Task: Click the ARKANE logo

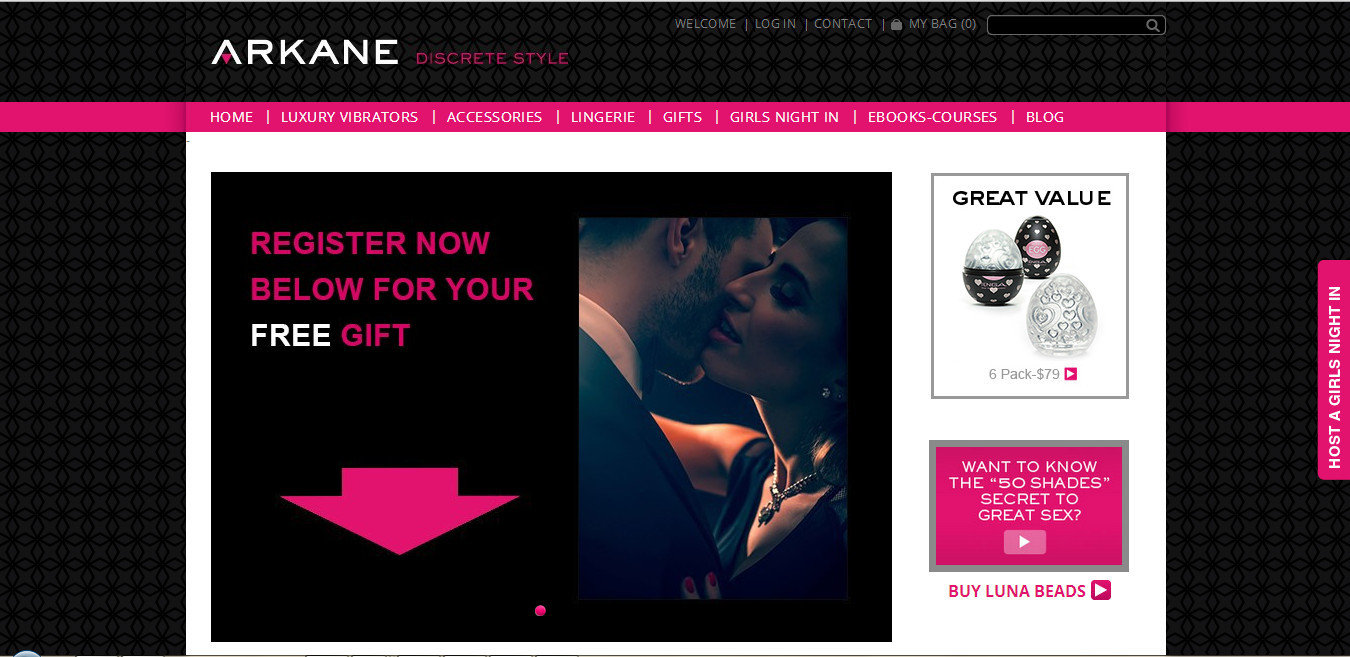Action: tap(305, 52)
